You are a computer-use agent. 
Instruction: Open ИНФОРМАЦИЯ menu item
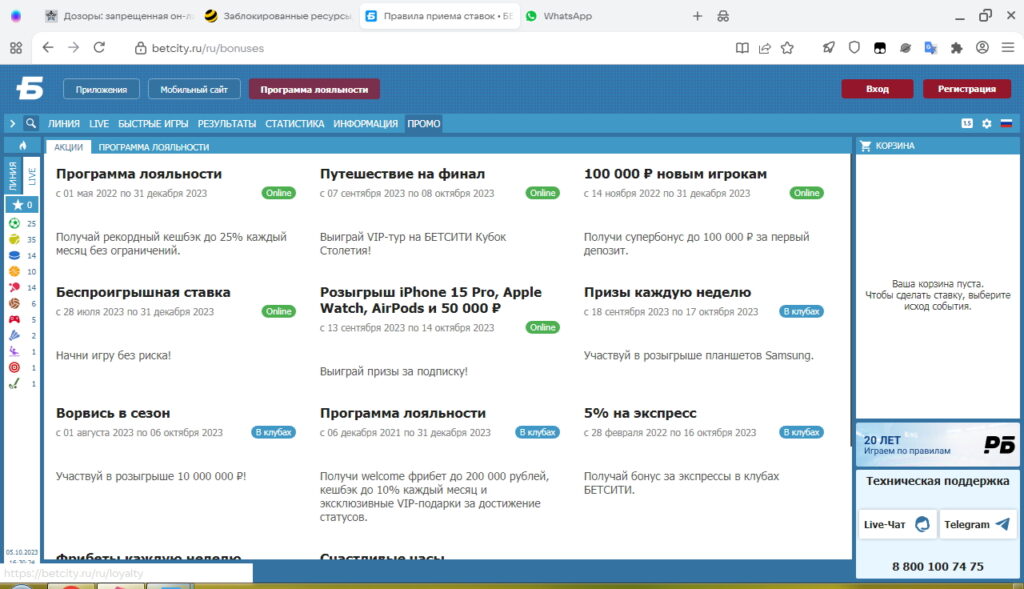[365, 123]
